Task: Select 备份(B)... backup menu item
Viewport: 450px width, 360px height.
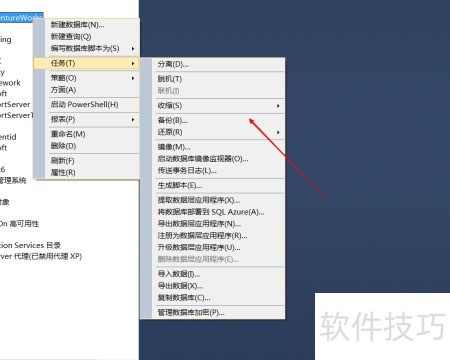Action: (x=173, y=120)
